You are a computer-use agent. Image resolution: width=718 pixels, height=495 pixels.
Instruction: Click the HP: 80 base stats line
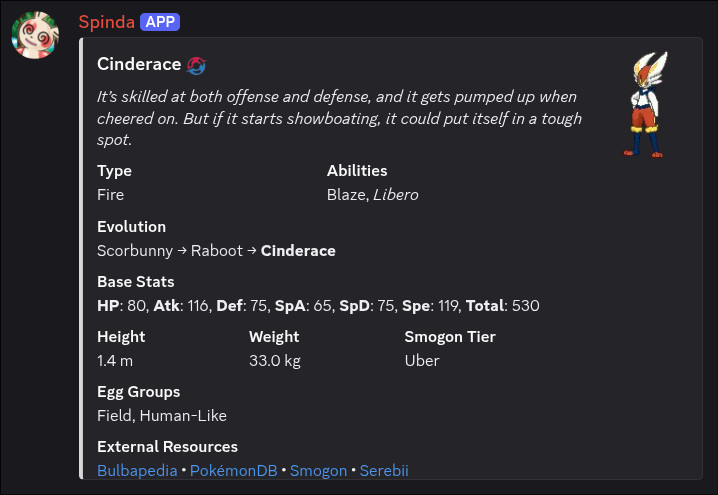(318, 305)
